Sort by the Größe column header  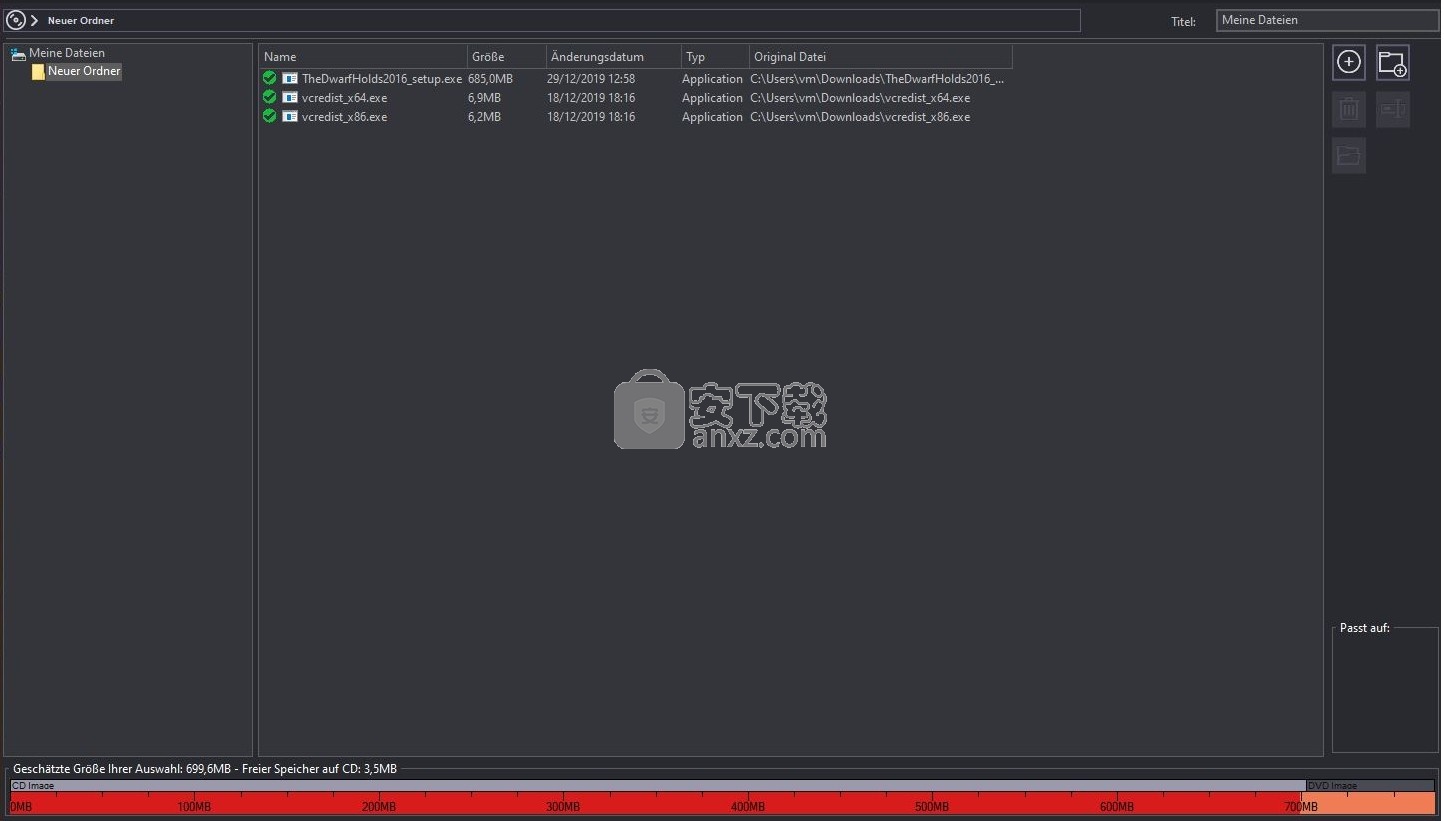pyautogui.click(x=506, y=57)
